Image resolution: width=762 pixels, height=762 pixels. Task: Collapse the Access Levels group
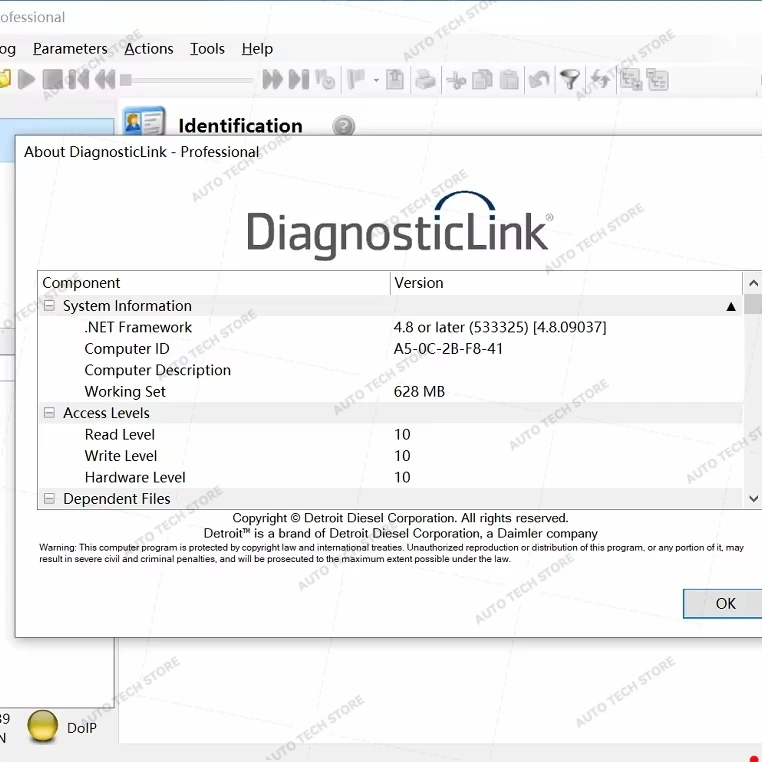(x=49, y=413)
